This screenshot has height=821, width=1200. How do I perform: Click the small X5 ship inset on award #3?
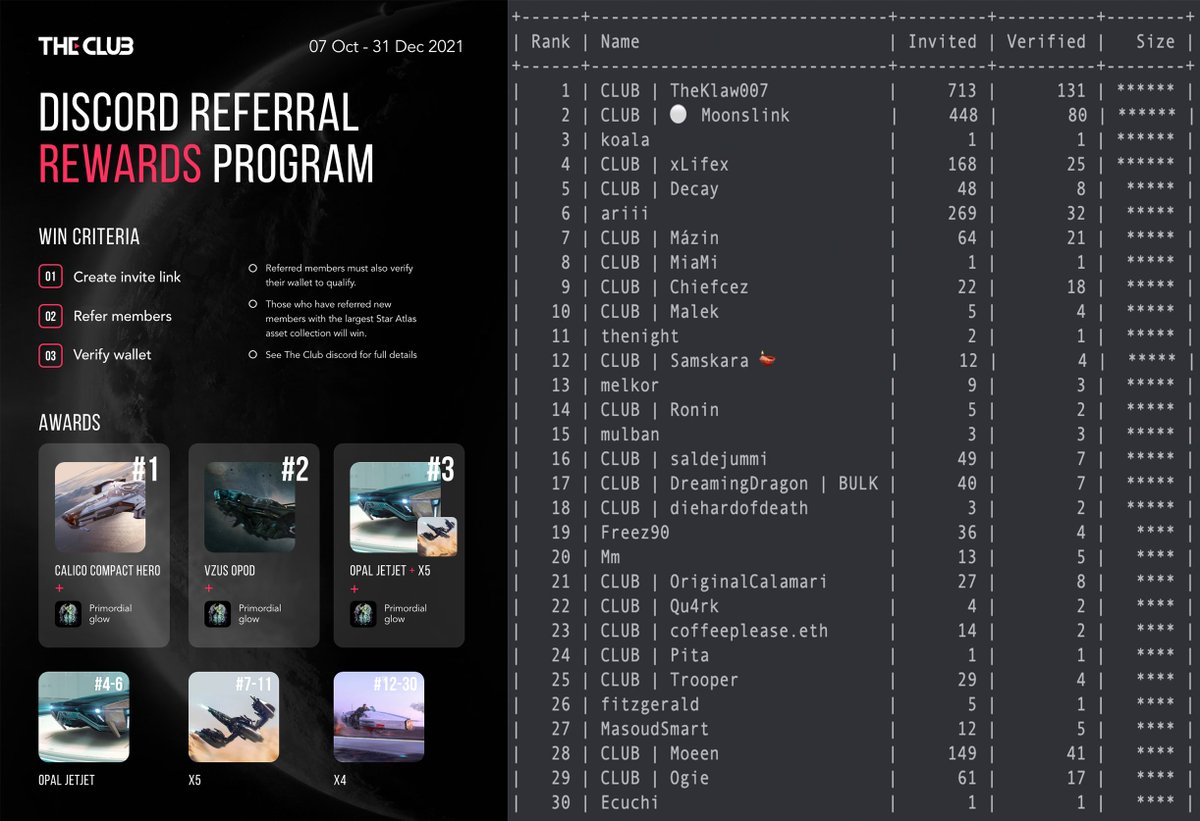437,537
